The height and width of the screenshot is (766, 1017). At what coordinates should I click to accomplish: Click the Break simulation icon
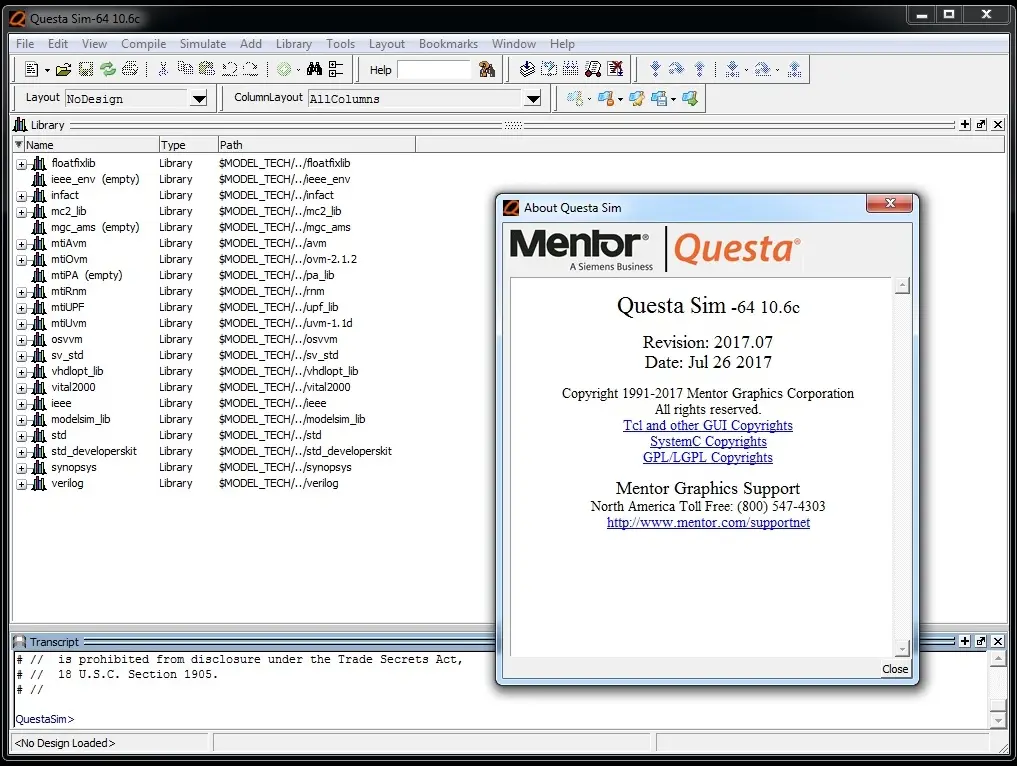point(615,69)
